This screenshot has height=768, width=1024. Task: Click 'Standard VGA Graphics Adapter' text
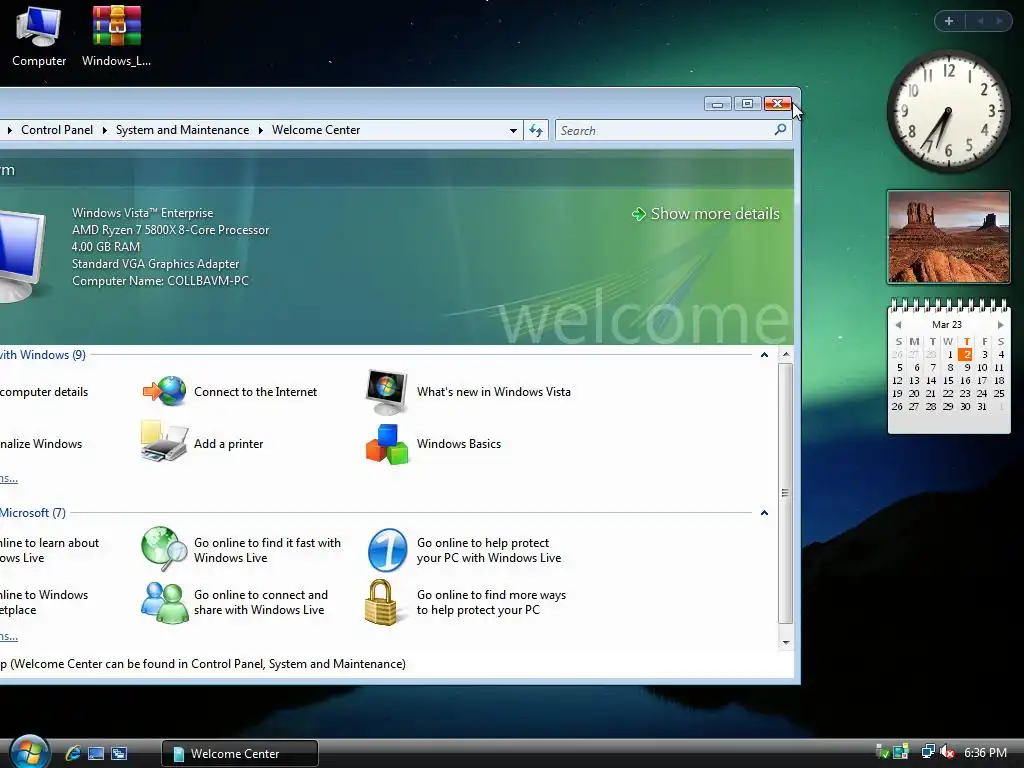[x=155, y=264]
